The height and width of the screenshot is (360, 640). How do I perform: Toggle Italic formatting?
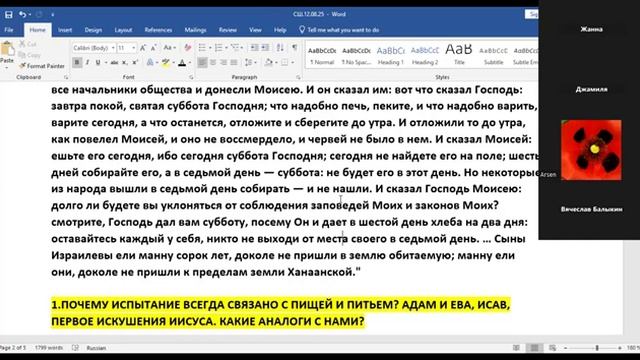87,62
